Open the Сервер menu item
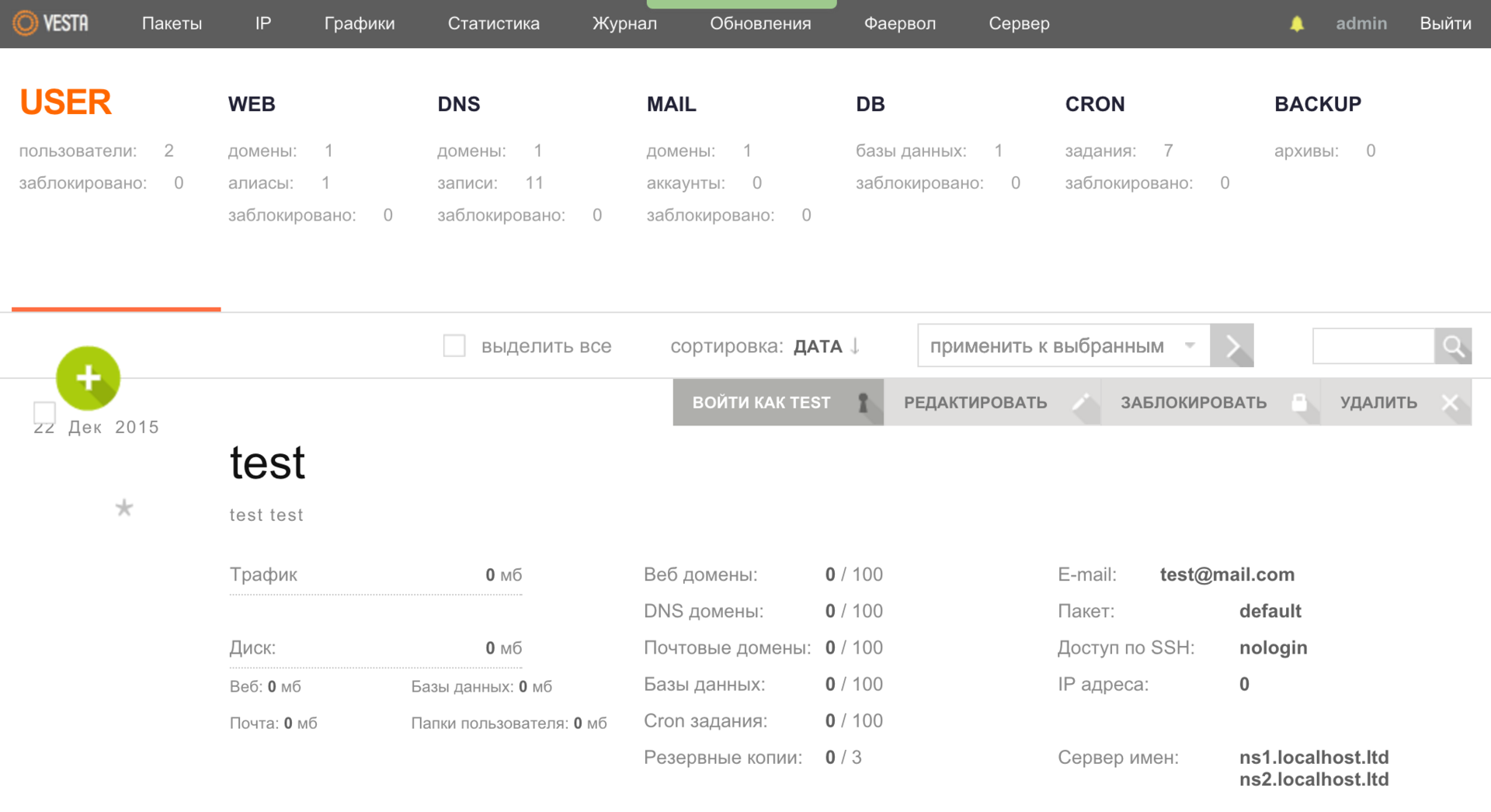 [1019, 23]
